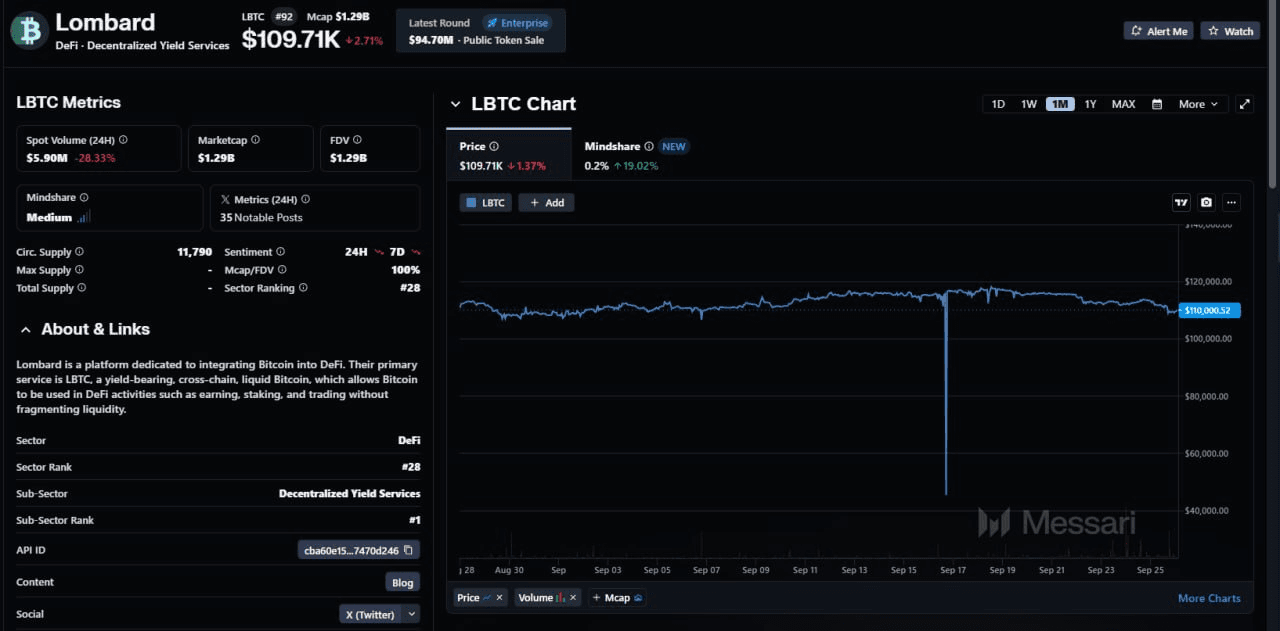Open the chart three-dot options menu
This screenshot has width=1280, height=631.
point(1231,202)
